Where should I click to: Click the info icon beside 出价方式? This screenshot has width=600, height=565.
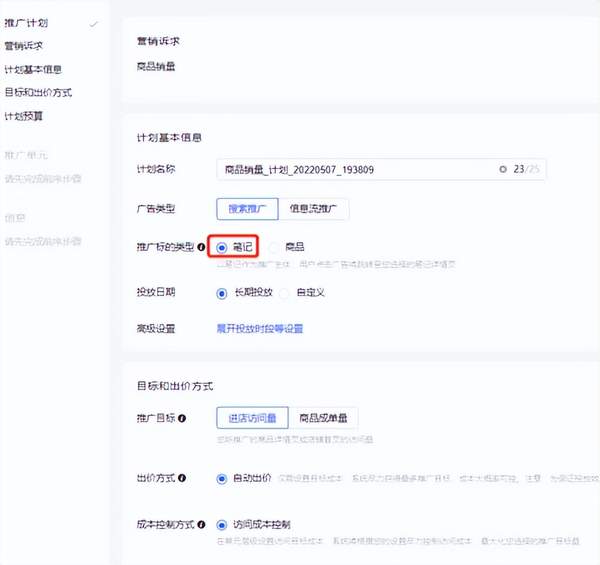pyautogui.click(x=182, y=479)
